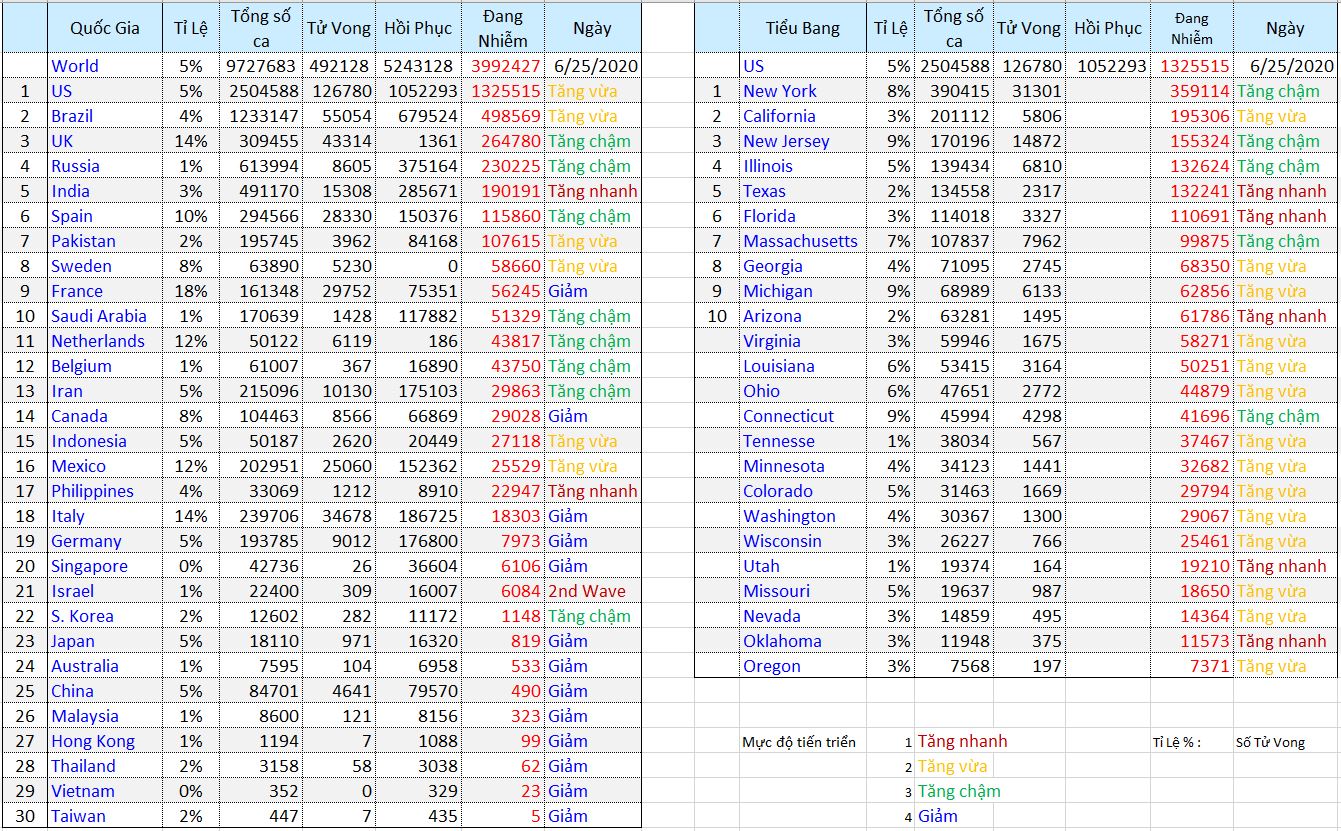Screen dimensions: 1341x831
Task: Select the Louisiana total cases cell 53415
Action: [955, 366]
